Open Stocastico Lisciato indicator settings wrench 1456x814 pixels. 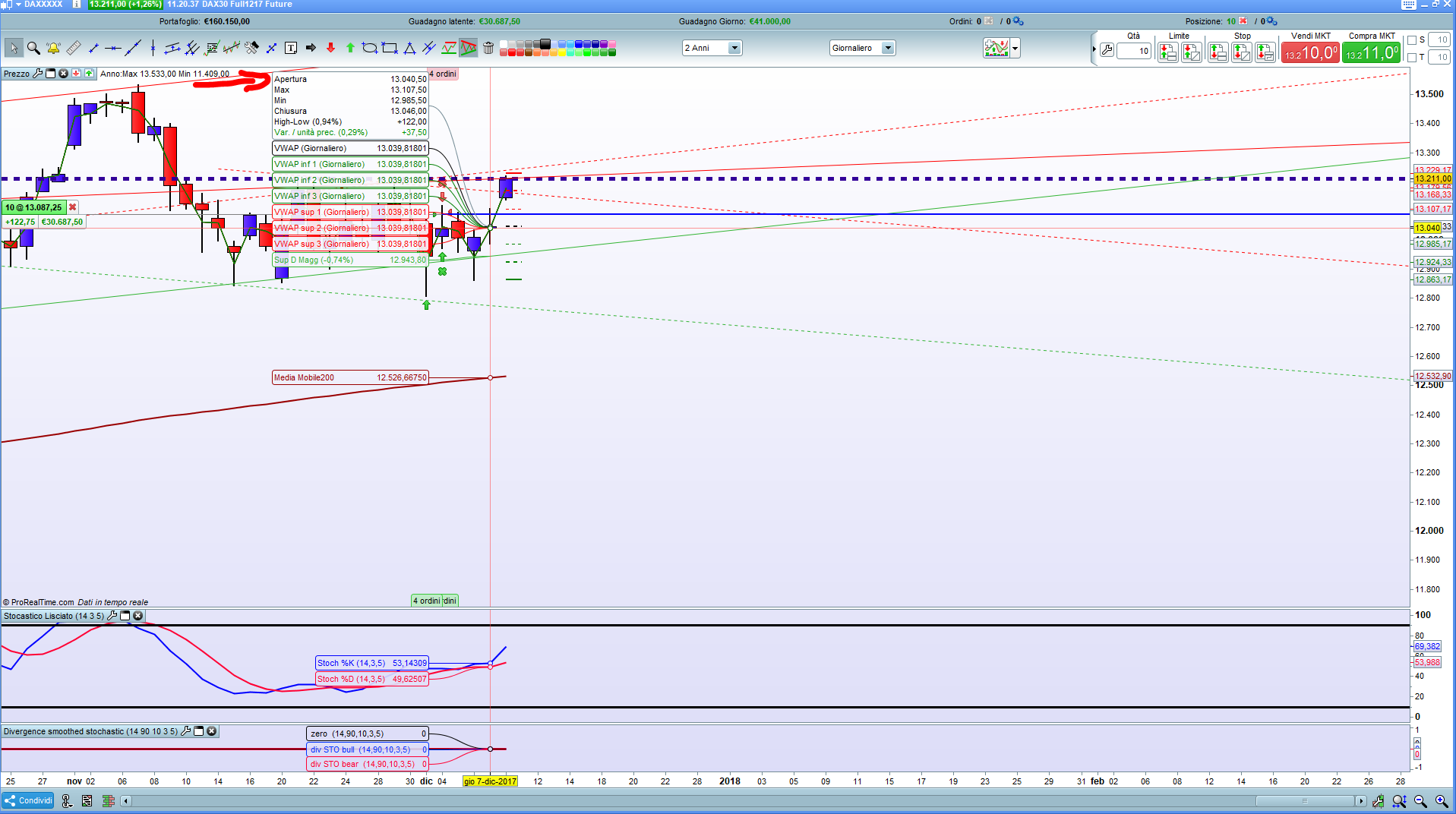coord(112,616)
